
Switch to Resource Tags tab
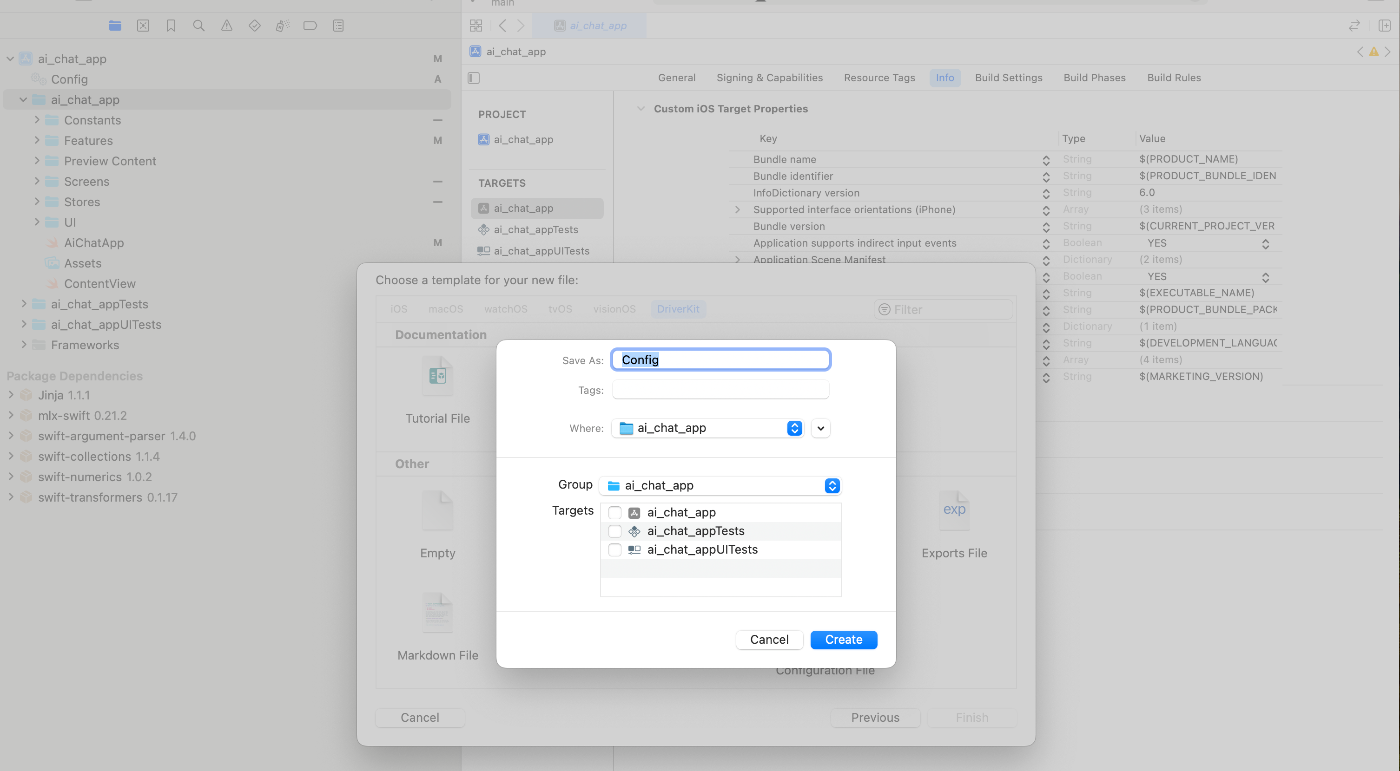[x=880, y=78]
